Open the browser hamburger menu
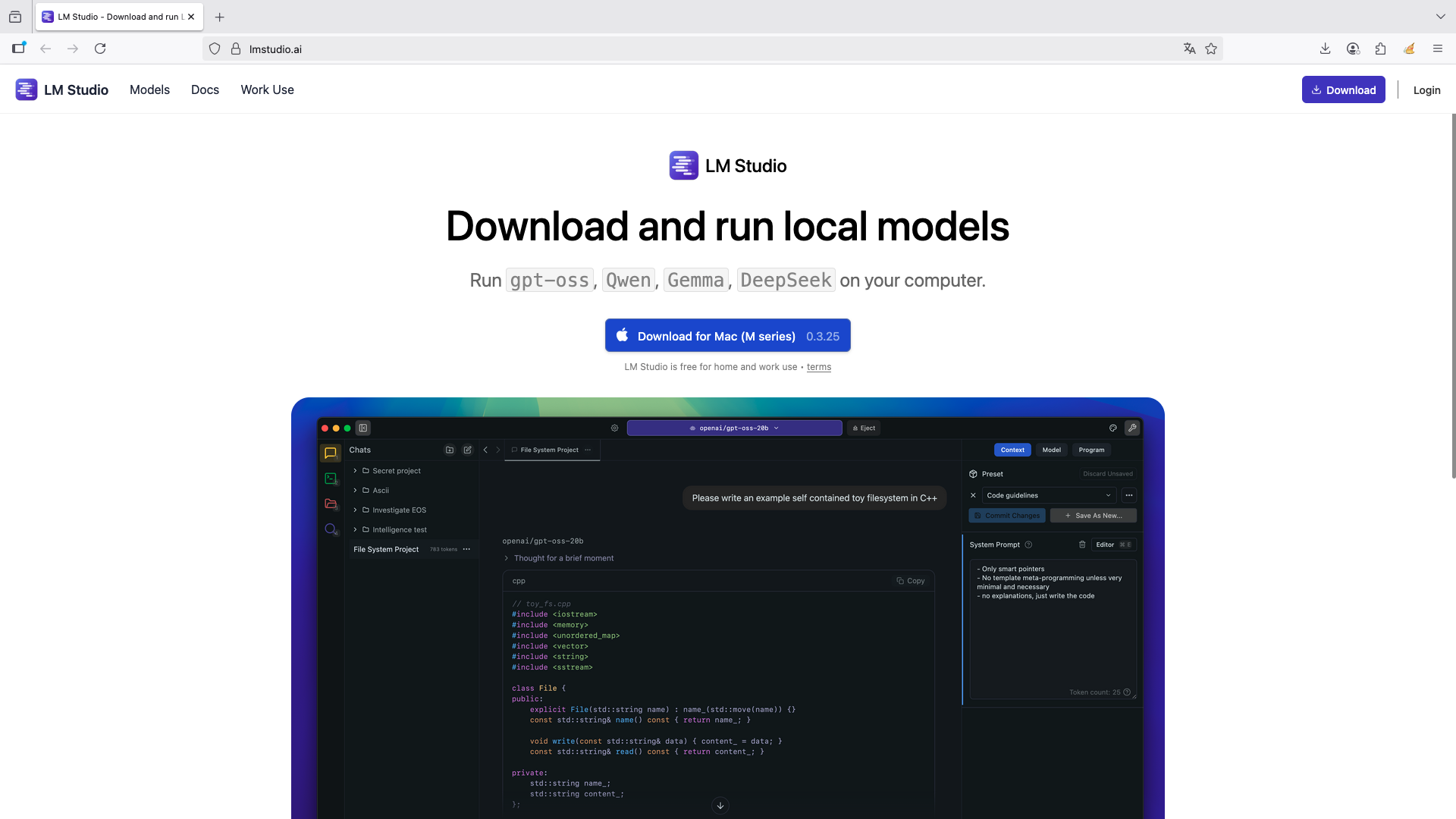This screenshot has width=1456, height=819. point(1437,49)
